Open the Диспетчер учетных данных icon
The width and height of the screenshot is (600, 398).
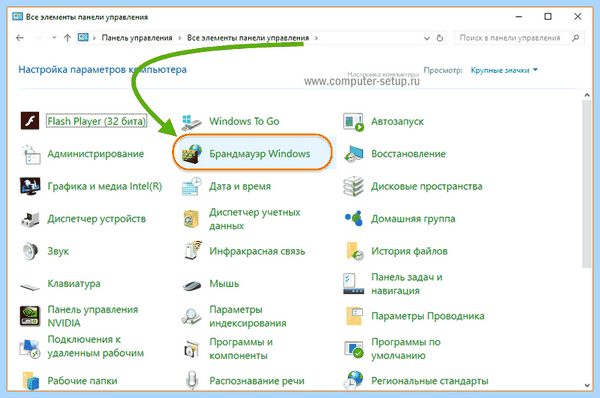(191, 219)
